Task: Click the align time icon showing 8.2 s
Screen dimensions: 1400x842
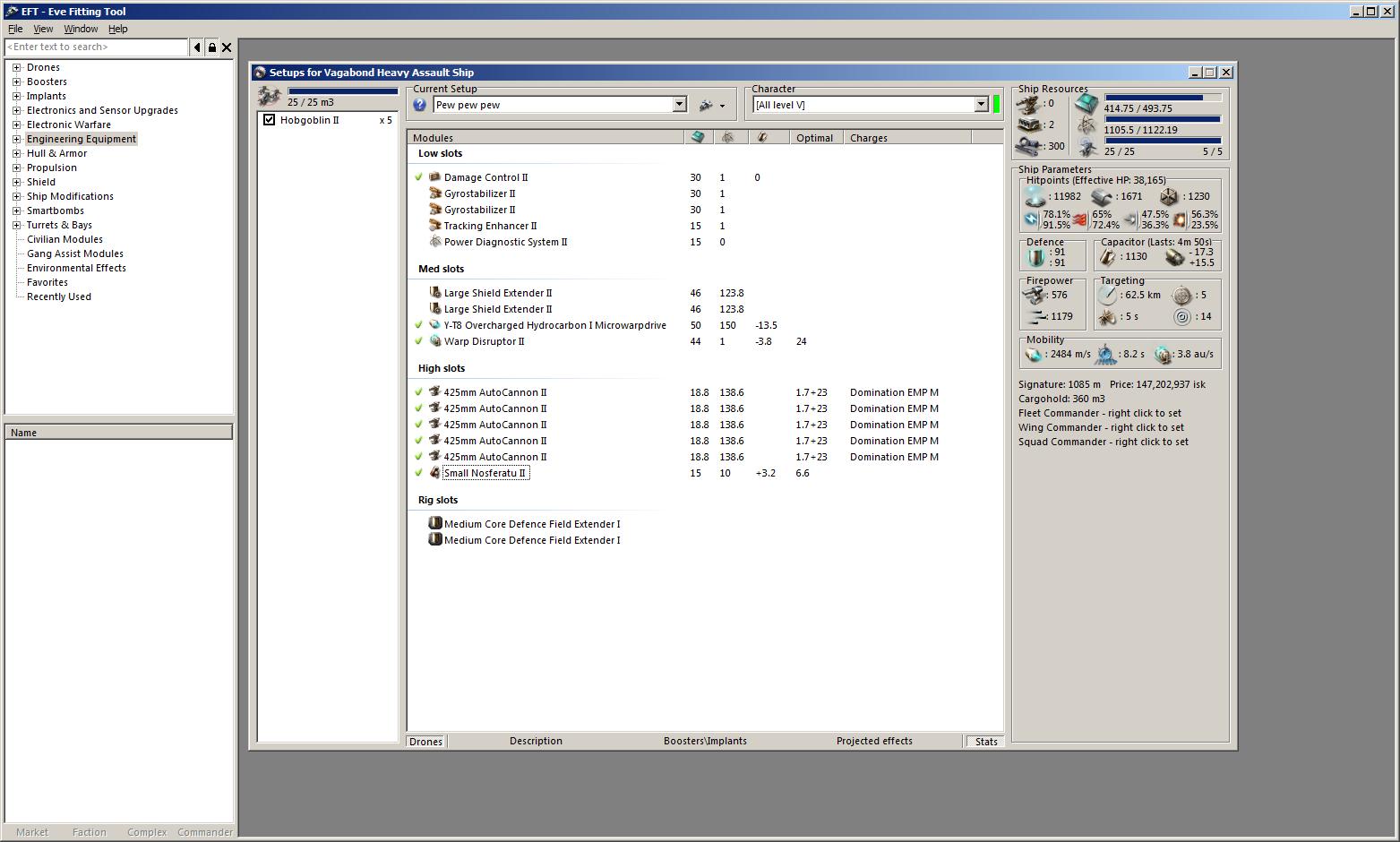Action: (1108, 355)
